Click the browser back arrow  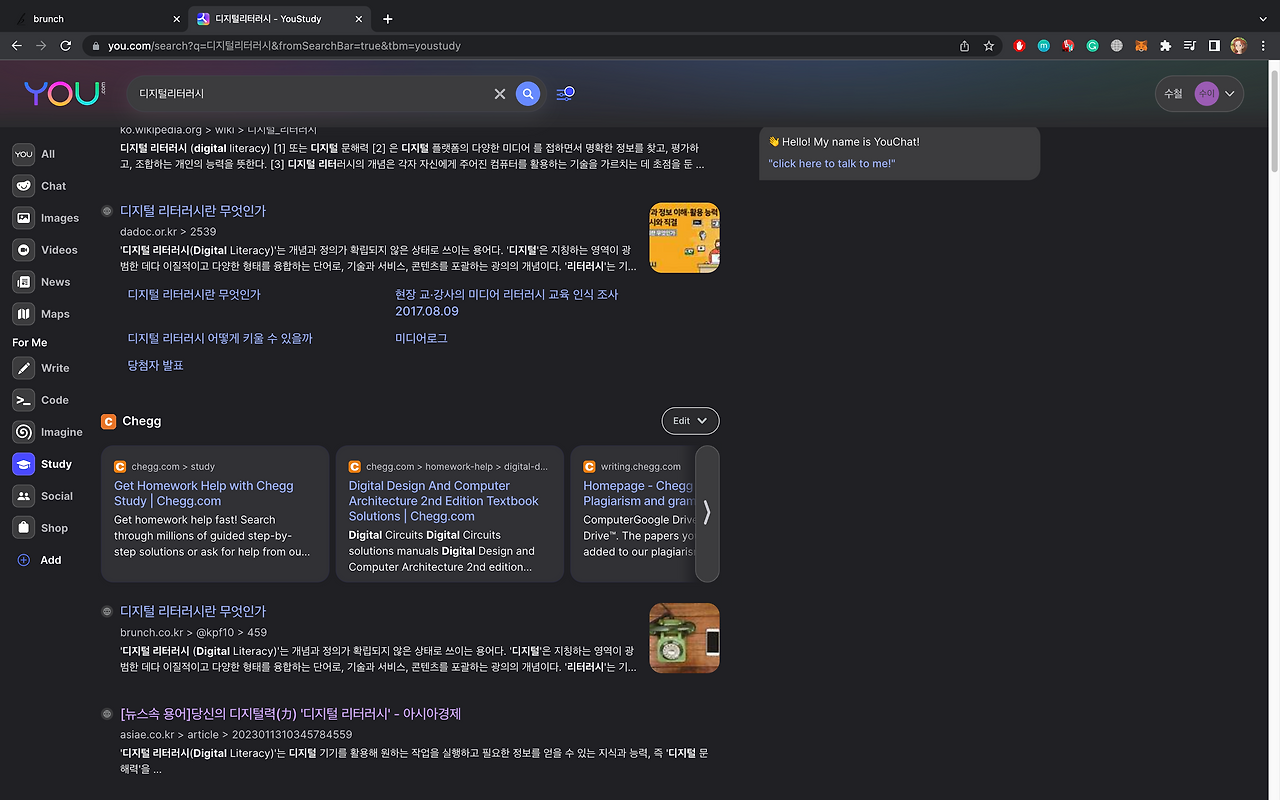click(x=16, y=46)
